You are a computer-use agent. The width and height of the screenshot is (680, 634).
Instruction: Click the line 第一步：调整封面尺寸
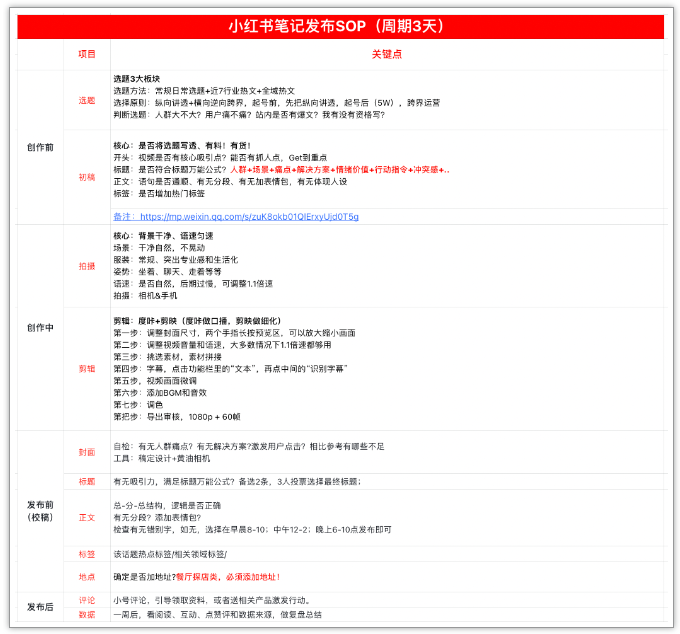point(235,333)
